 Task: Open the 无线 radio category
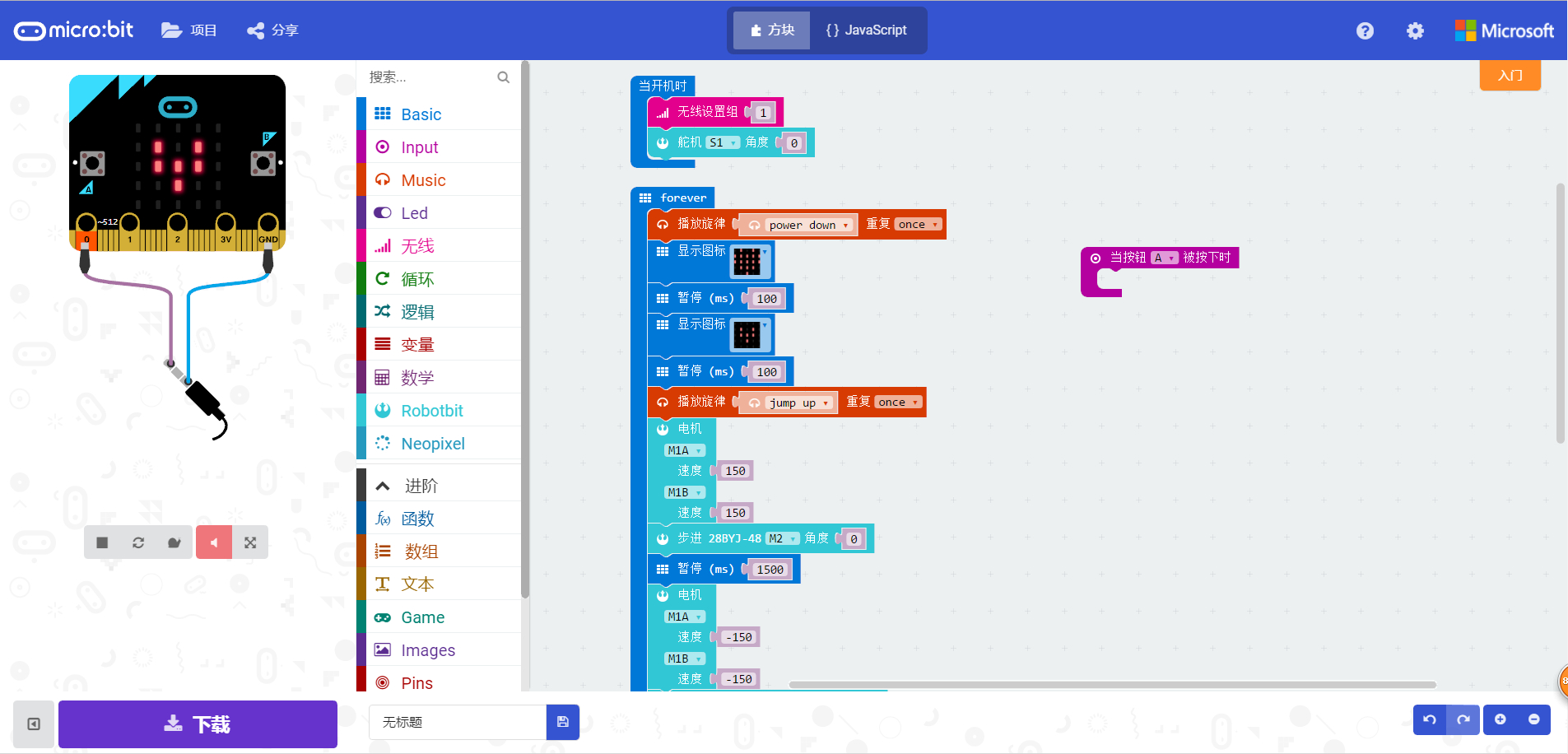(x=439, y=245)
